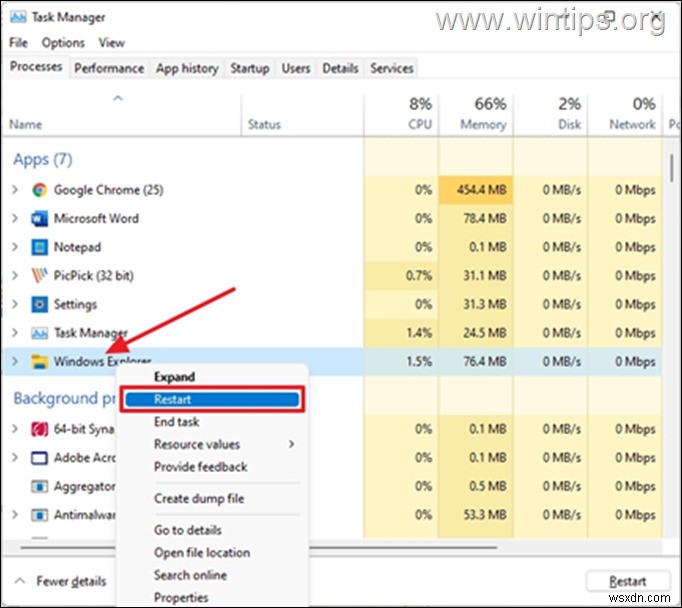Expand the Task Manager process group
This screenshot has height=608, width=682.
(15, 333)
